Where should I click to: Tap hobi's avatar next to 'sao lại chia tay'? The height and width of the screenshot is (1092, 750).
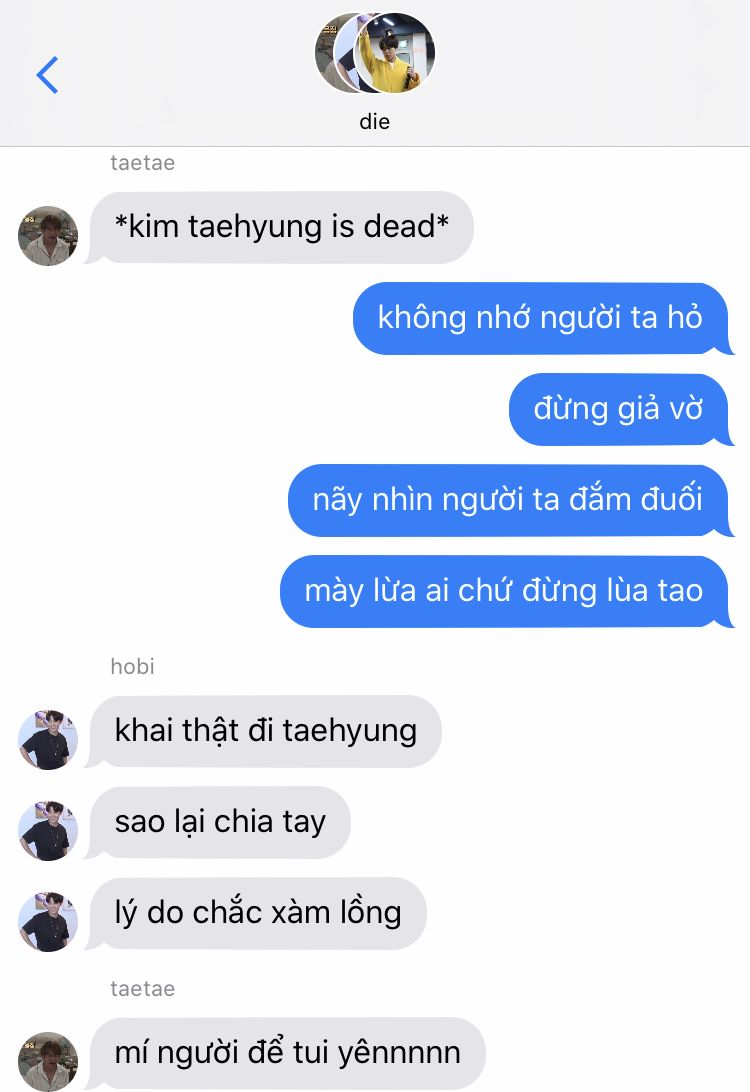click(x=47, y=831)
